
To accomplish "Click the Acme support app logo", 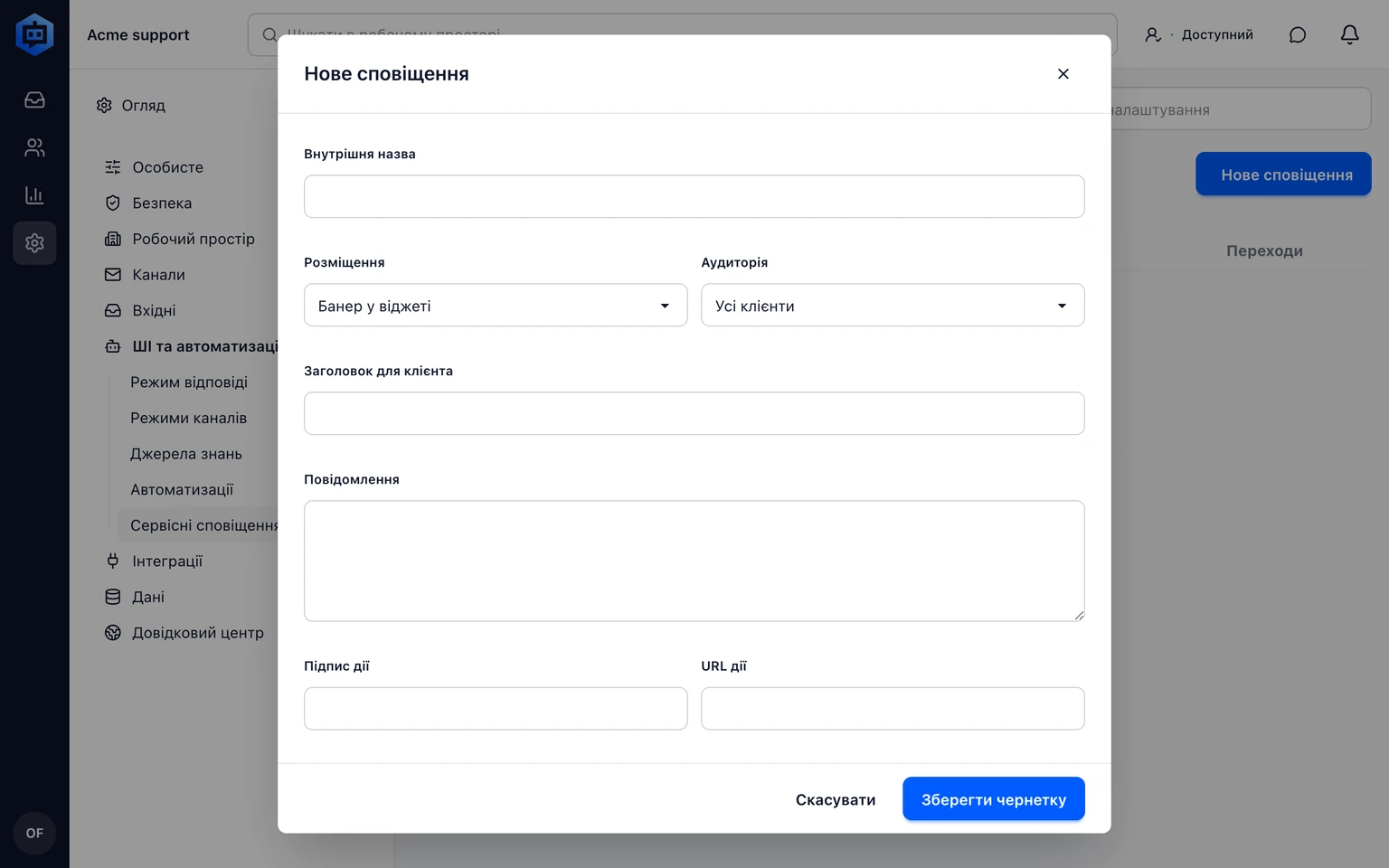I will pos(34,34).
